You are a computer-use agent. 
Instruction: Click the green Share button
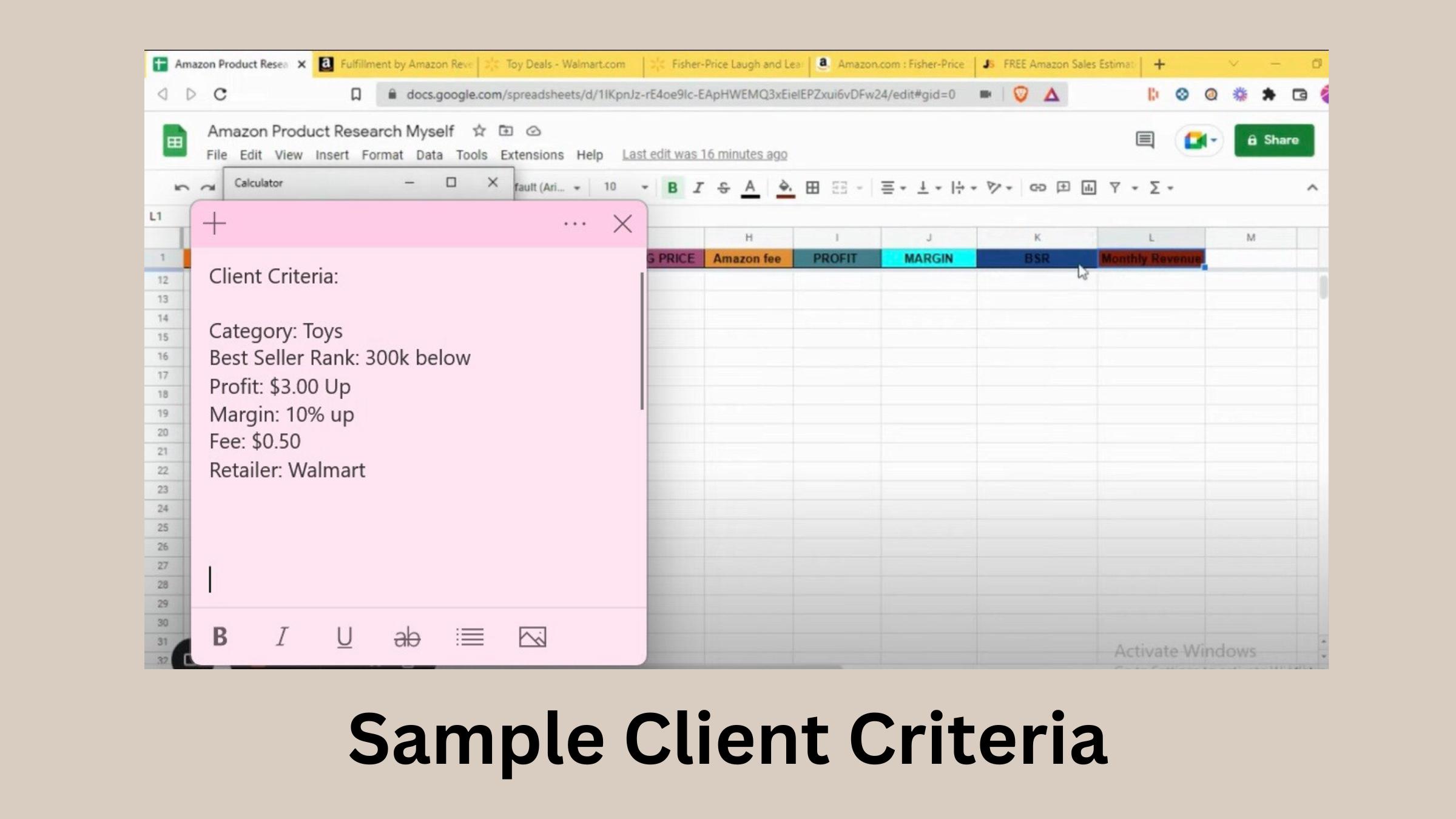(x=1274, y=140)
